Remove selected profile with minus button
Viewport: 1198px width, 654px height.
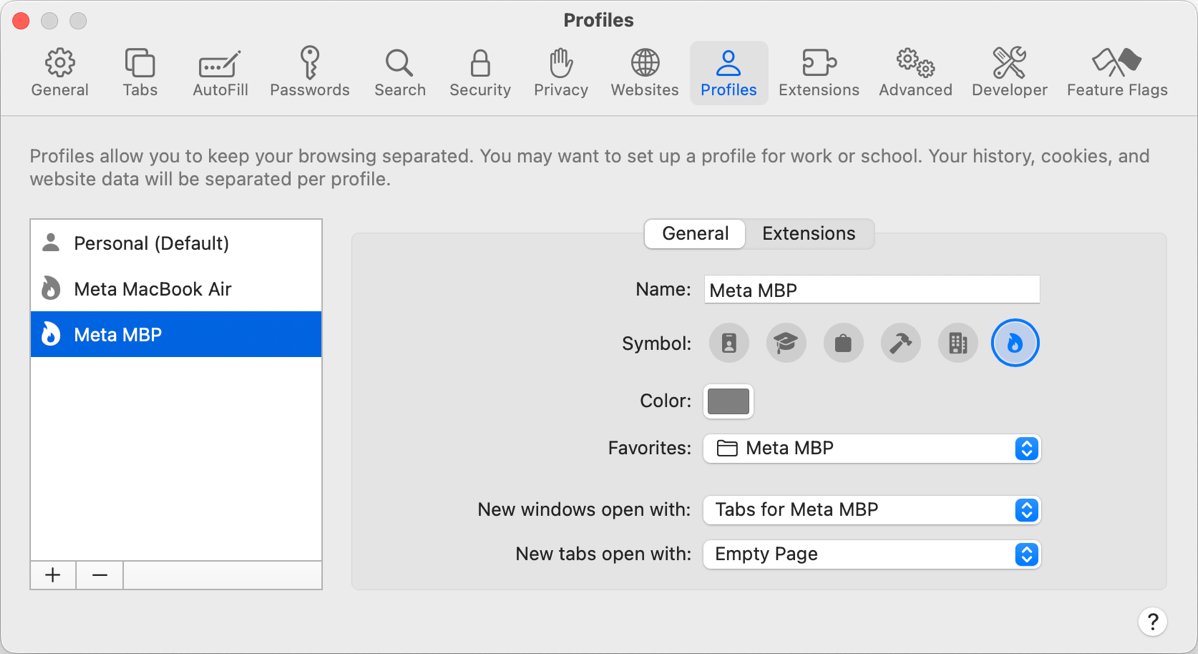100,575
